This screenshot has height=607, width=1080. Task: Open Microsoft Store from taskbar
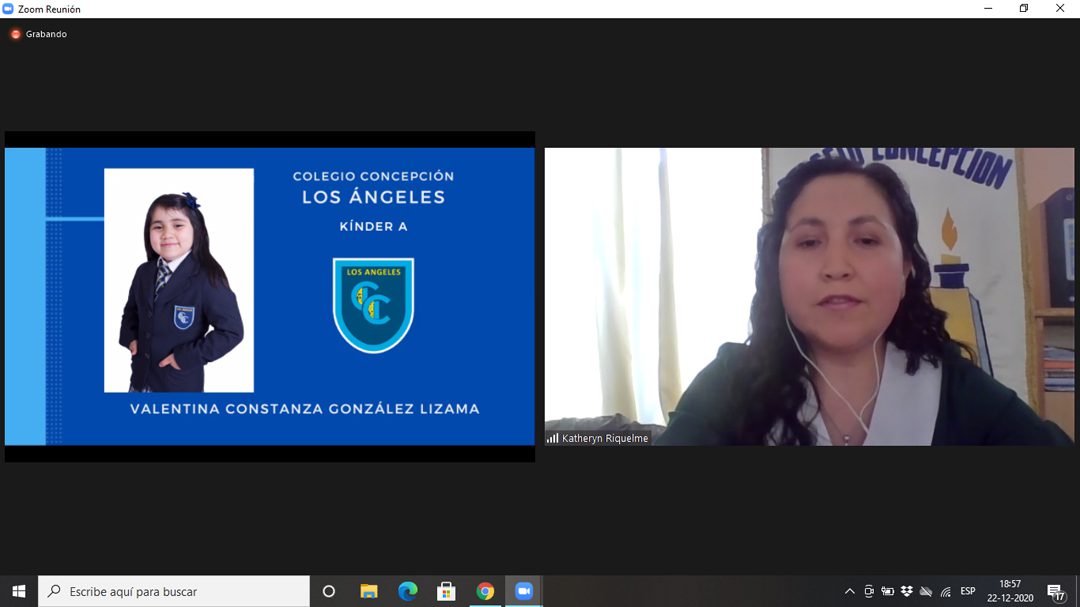pos(446,591)
